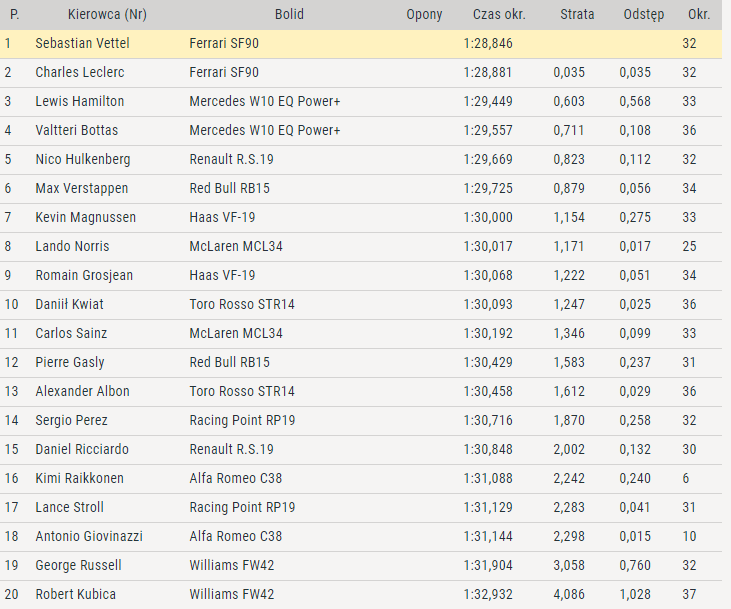
Task: Select Kimi Raikkonen's name
Action: [x=82, y=479]
